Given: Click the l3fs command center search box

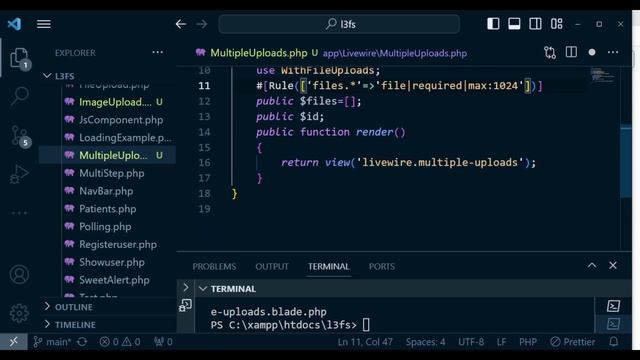Looking at the screenshot, I should pyautogui.click(x=339, y=24).
